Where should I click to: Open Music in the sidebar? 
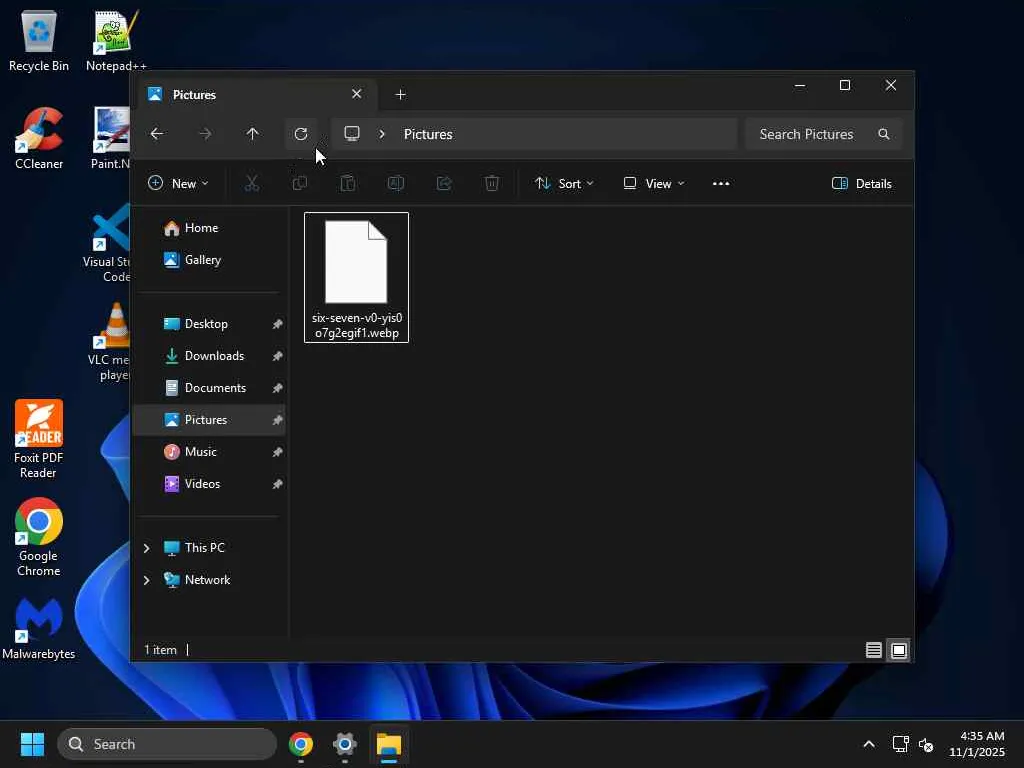[x=209, y=452]
